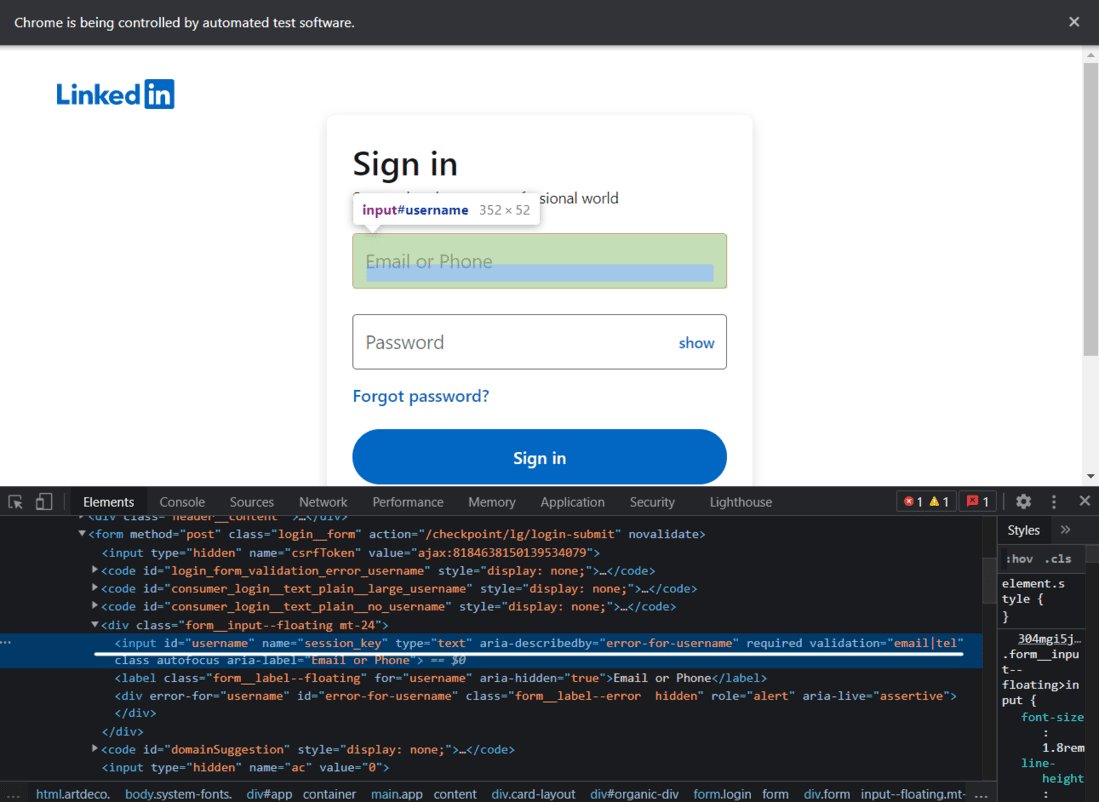Open DevTools settings gear
This screenshot has height=802, width=1099.
tap(1023, 502)
